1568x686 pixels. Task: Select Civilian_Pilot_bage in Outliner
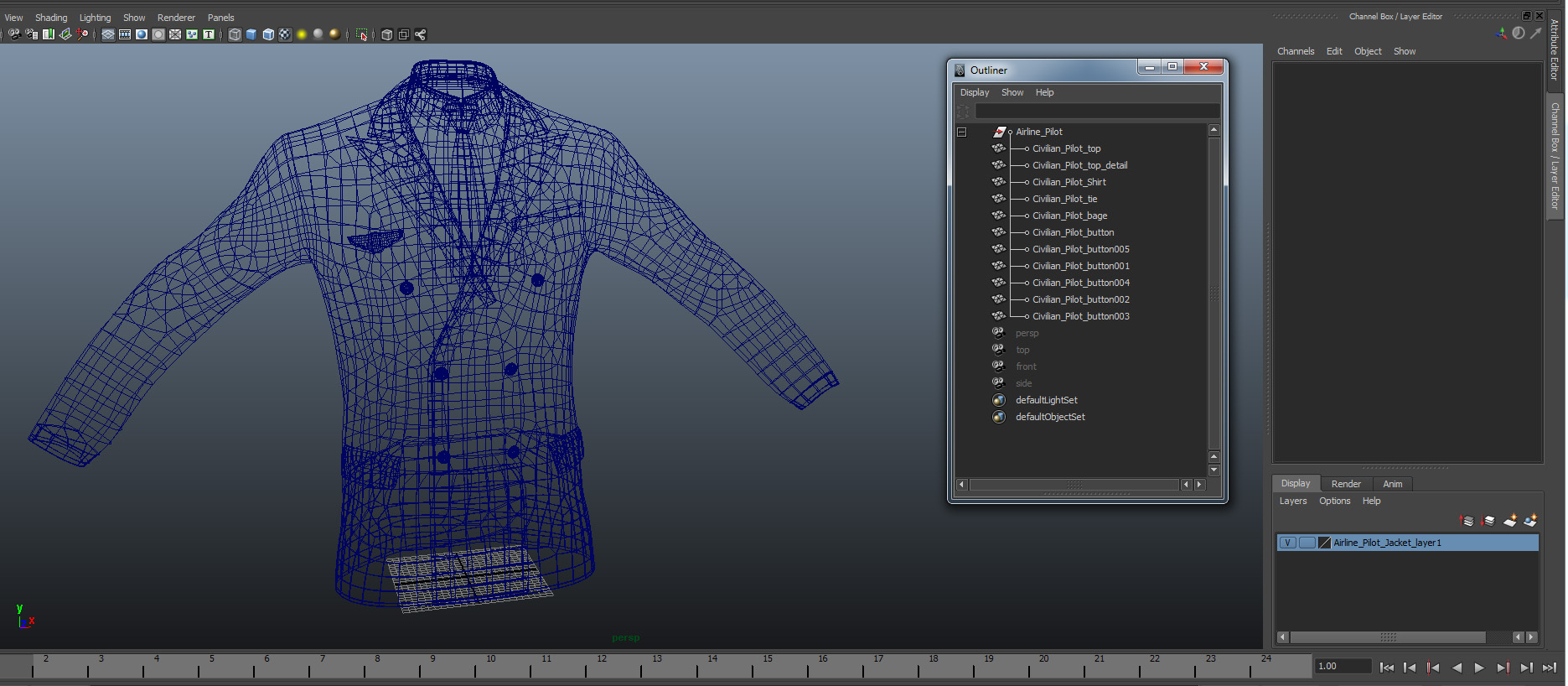pos(1069,216)
